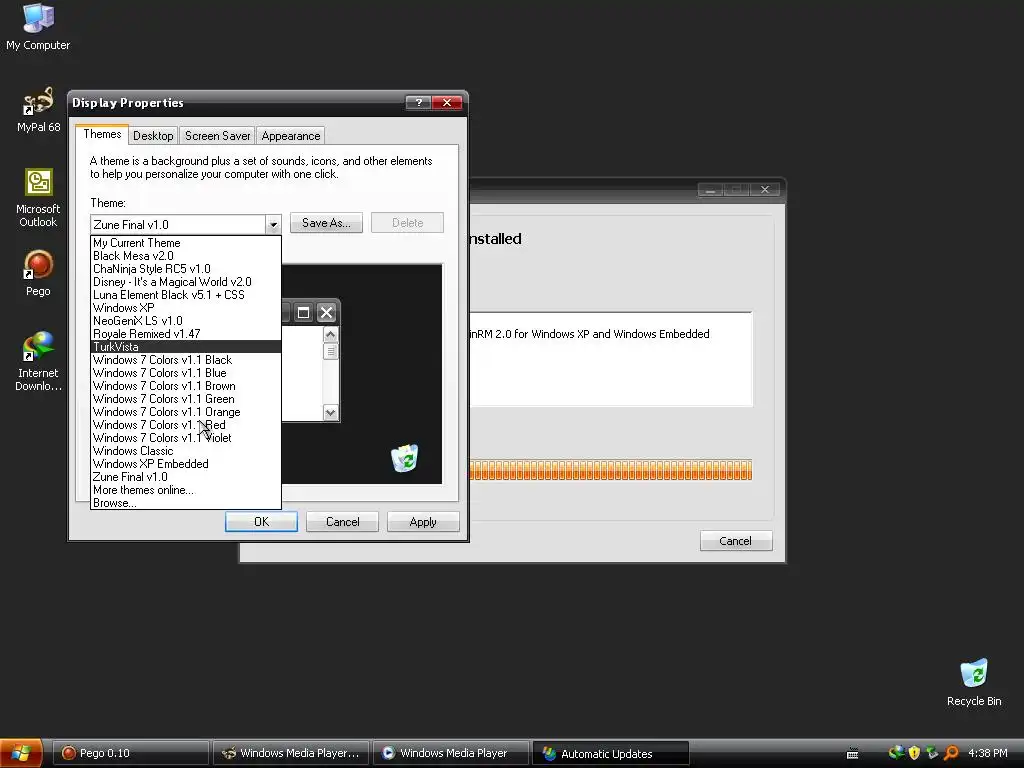Select Windows 7 Colors v1.1 Blue
The width and height of the screenshot is (1024, 768).
tap(185, 373)
